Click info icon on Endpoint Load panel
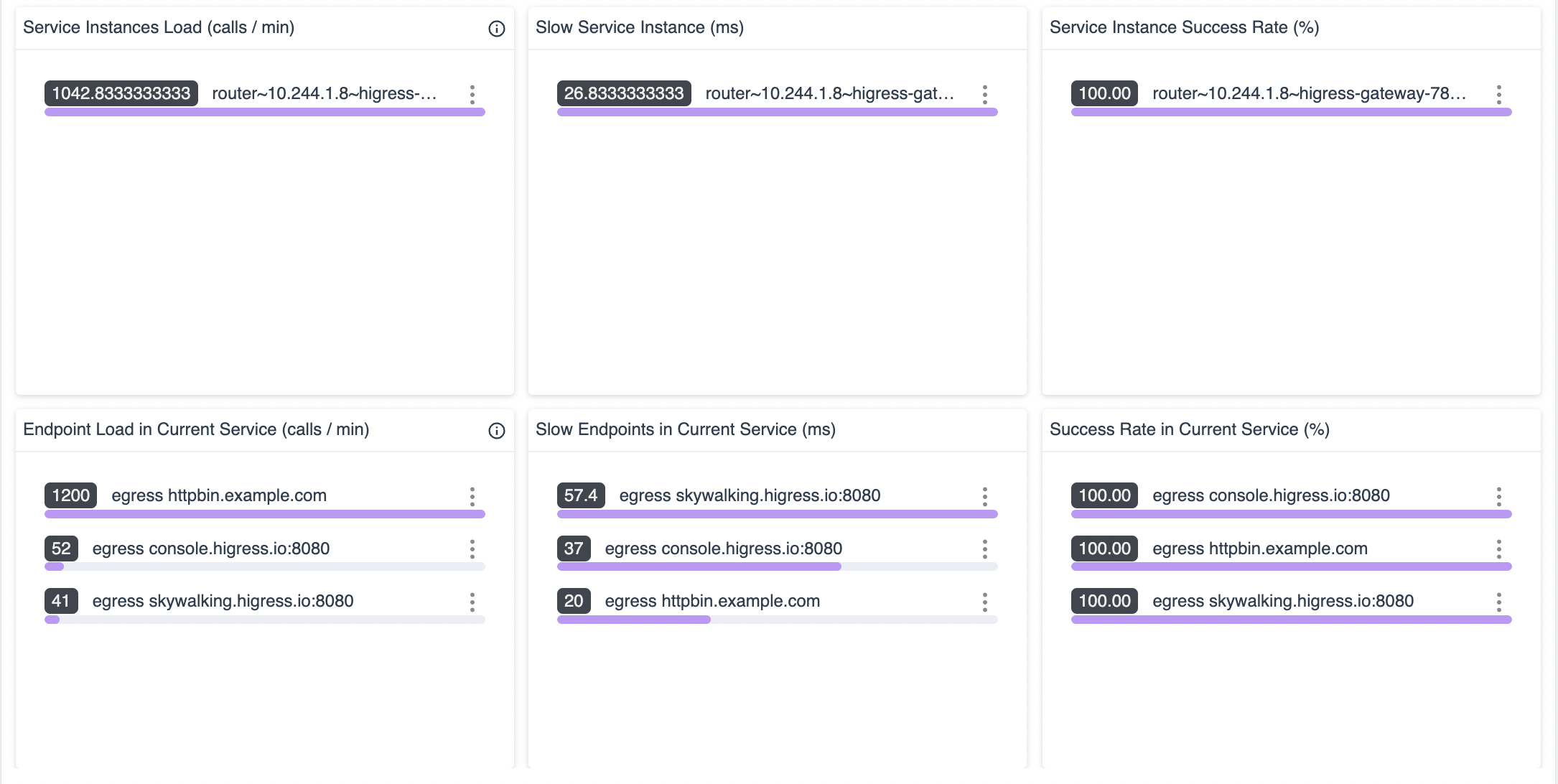The height and width of the screenshot is (784, 1558). (496, 431)
